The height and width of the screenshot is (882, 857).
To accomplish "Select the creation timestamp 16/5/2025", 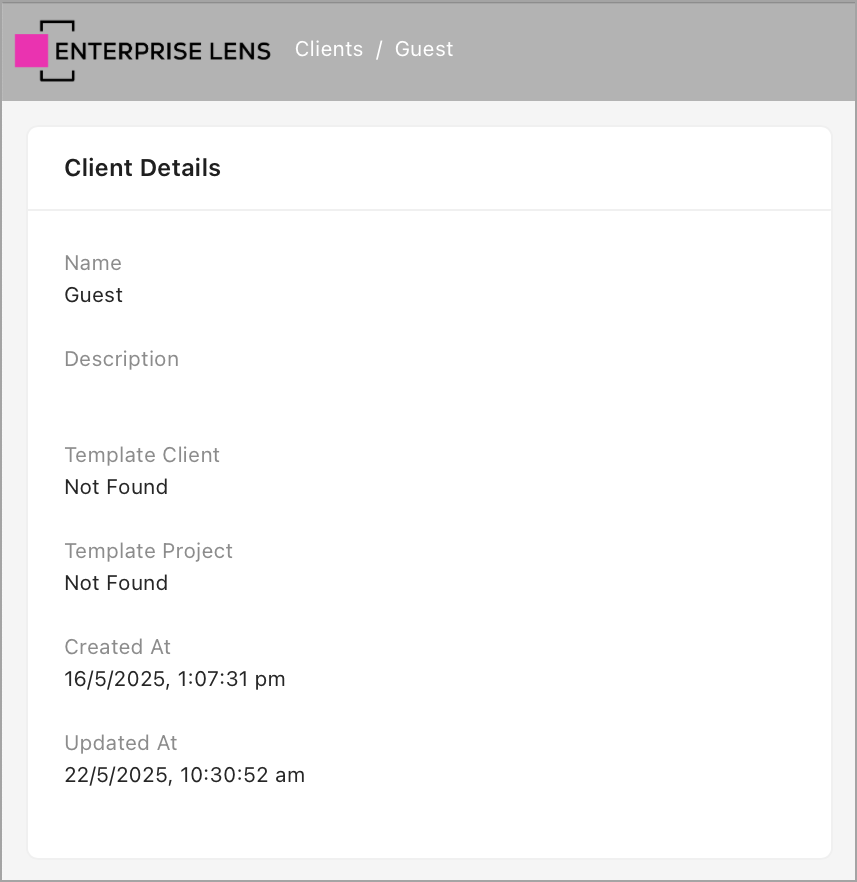I will 175,678.
